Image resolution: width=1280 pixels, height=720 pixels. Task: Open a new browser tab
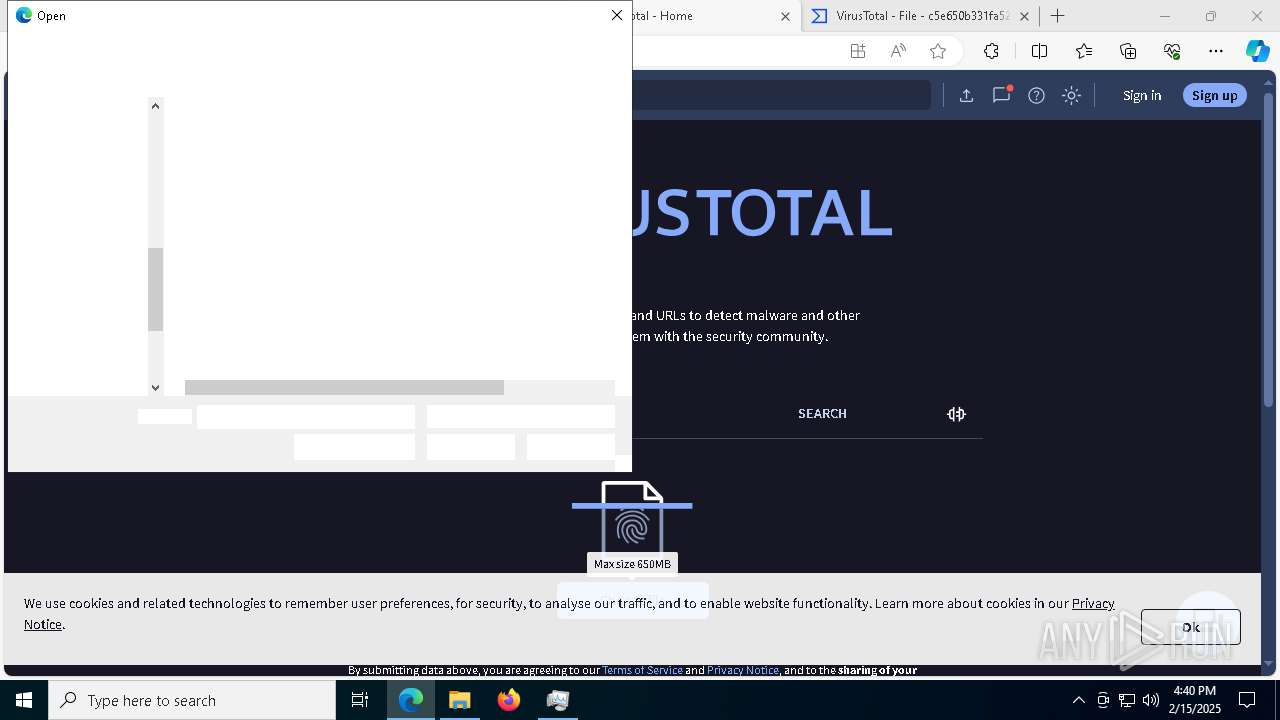coord(1057,16)
